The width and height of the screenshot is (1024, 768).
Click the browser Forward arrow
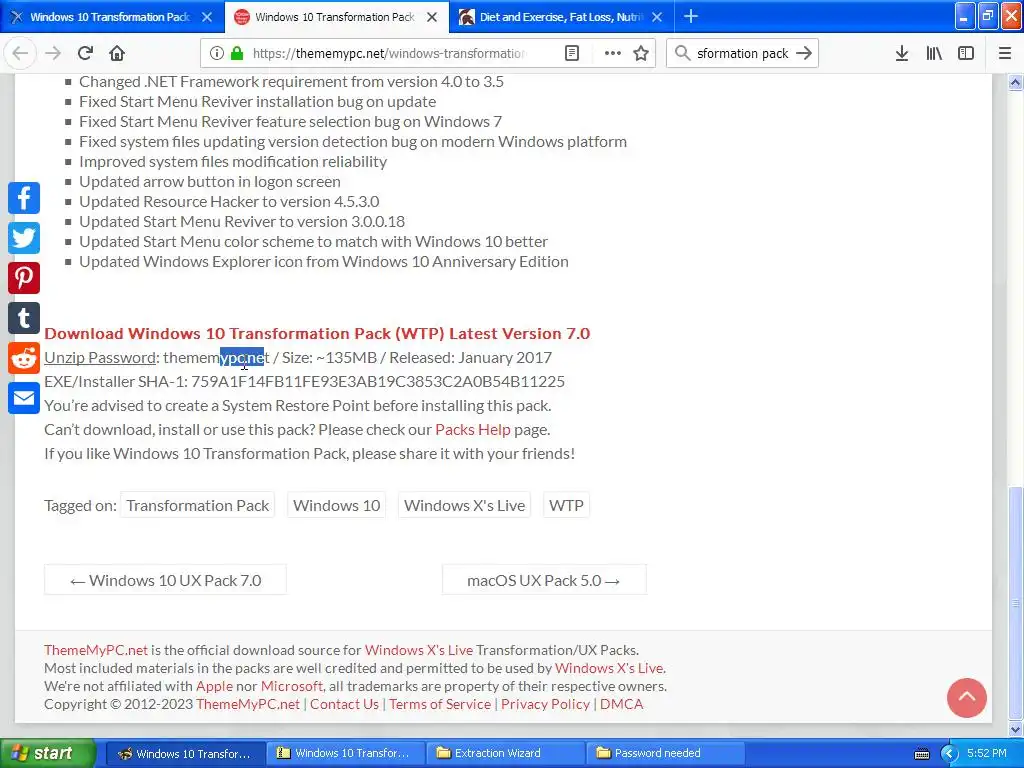pos(53,54)
